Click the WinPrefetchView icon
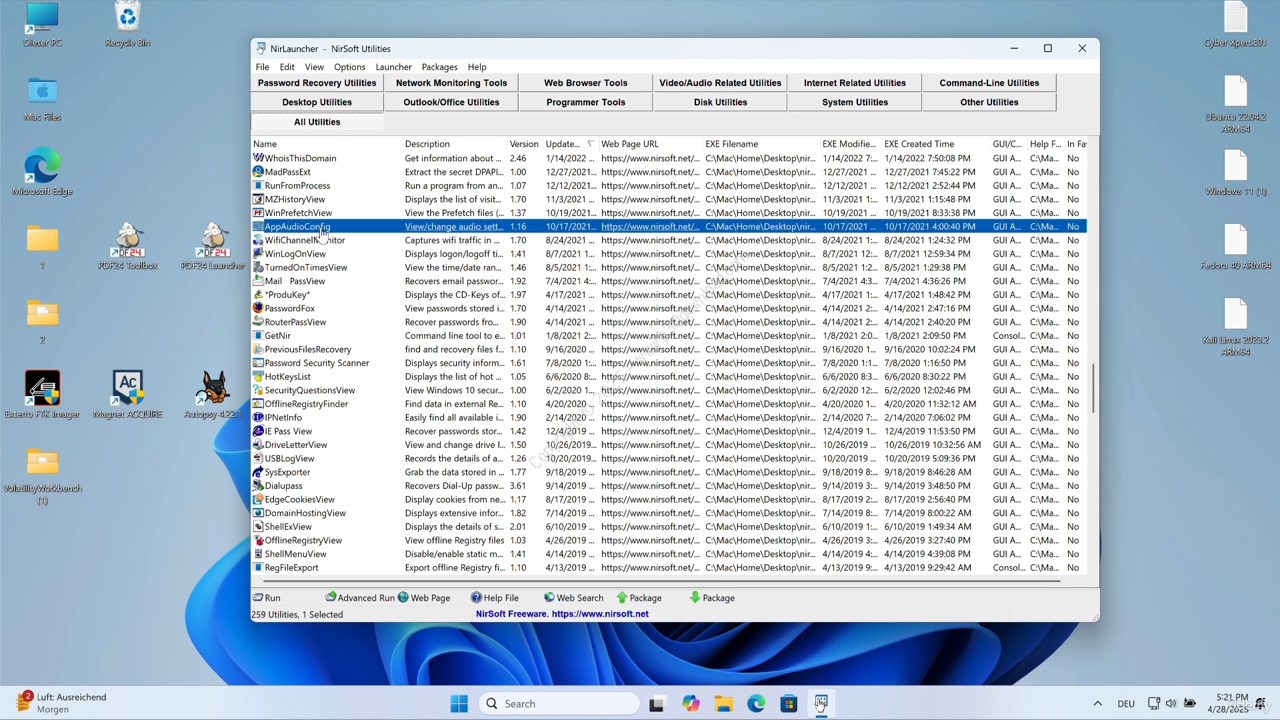Screen dimensions: 1280x720 [258, 213]
